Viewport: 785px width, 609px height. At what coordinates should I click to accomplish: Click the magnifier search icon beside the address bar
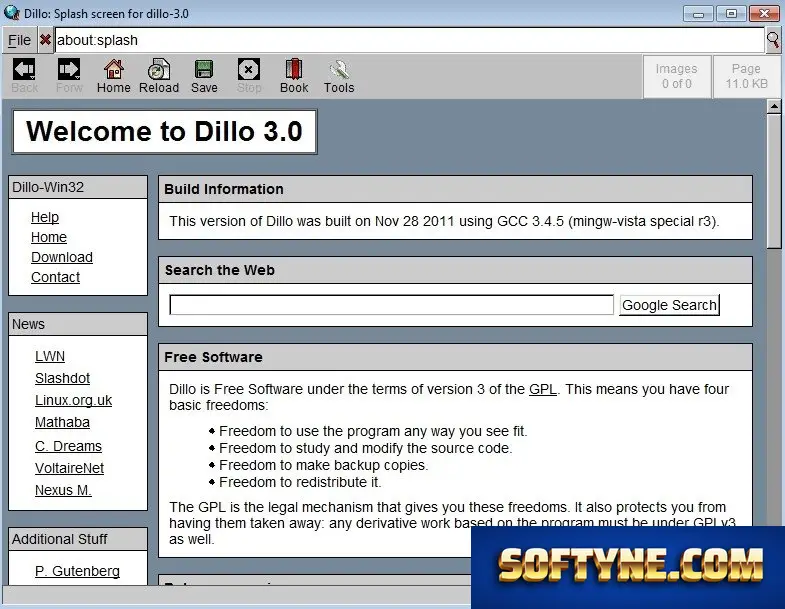[773, 40]
